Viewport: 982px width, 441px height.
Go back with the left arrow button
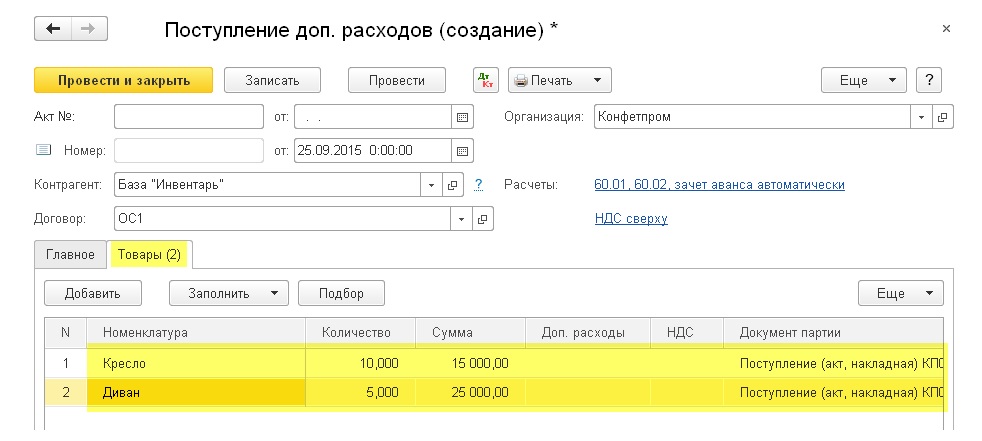(53, 29)
